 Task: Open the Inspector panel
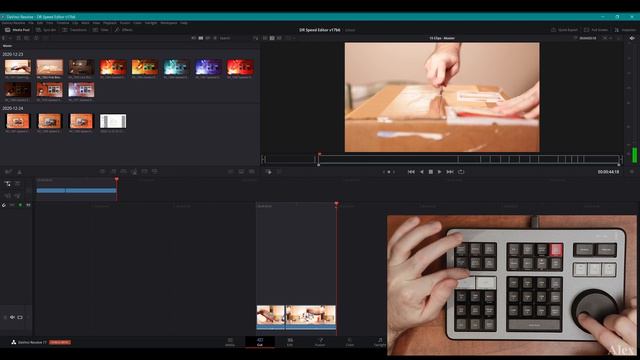[x=625, y=30]
